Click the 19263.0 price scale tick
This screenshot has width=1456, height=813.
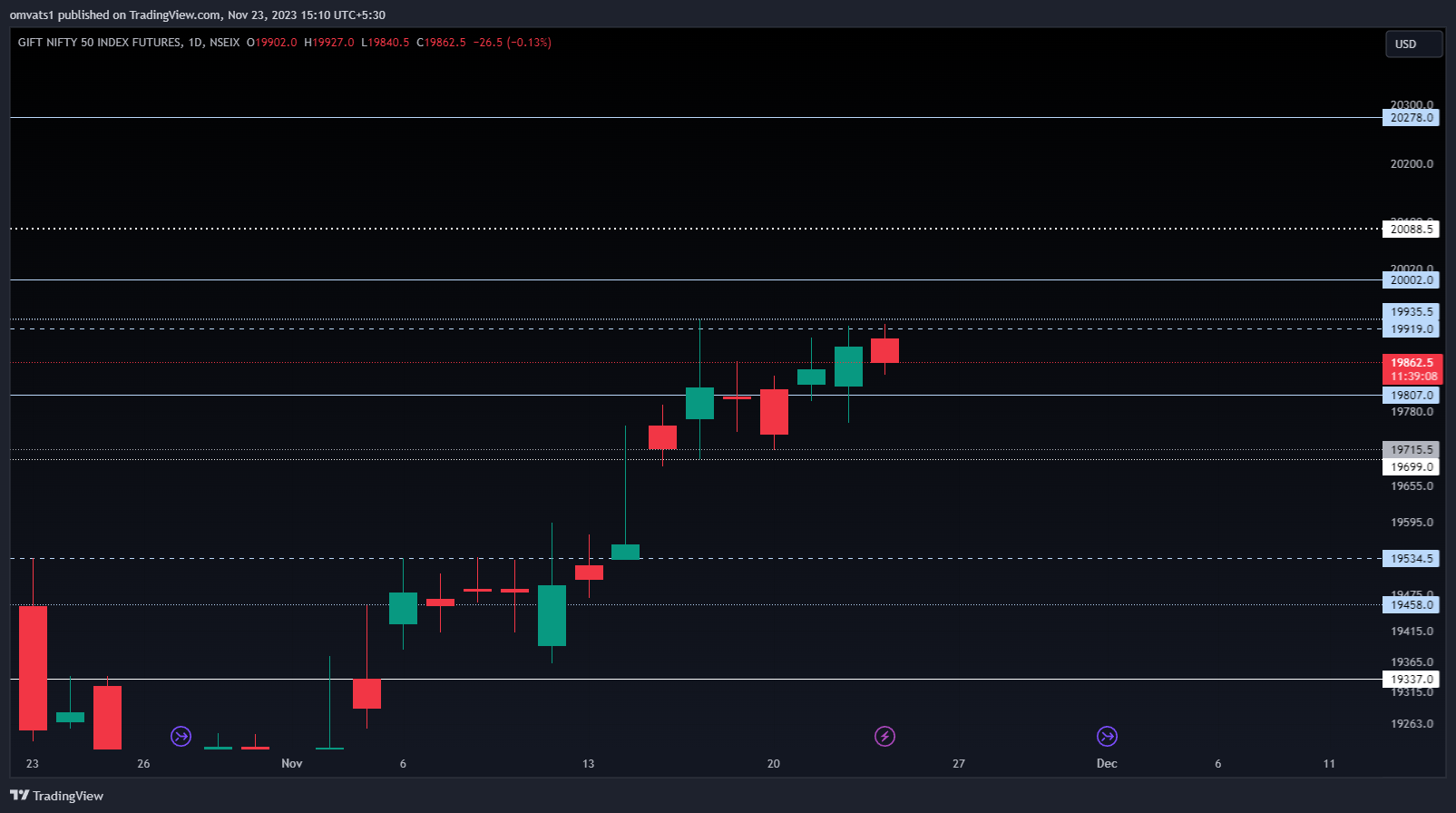tap(1412, 724)
